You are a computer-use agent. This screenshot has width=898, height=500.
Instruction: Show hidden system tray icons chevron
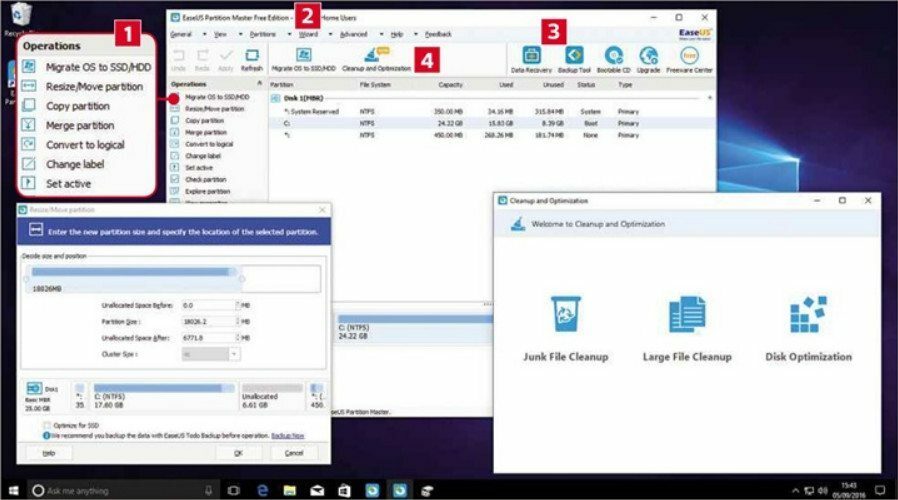(x=795, y=491)
